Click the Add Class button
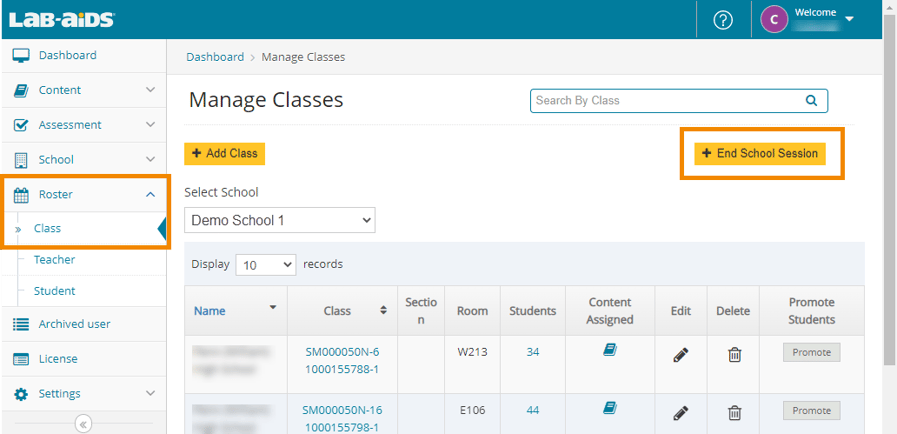Screen dimensions: 897x434 click(x=224, y=154)
